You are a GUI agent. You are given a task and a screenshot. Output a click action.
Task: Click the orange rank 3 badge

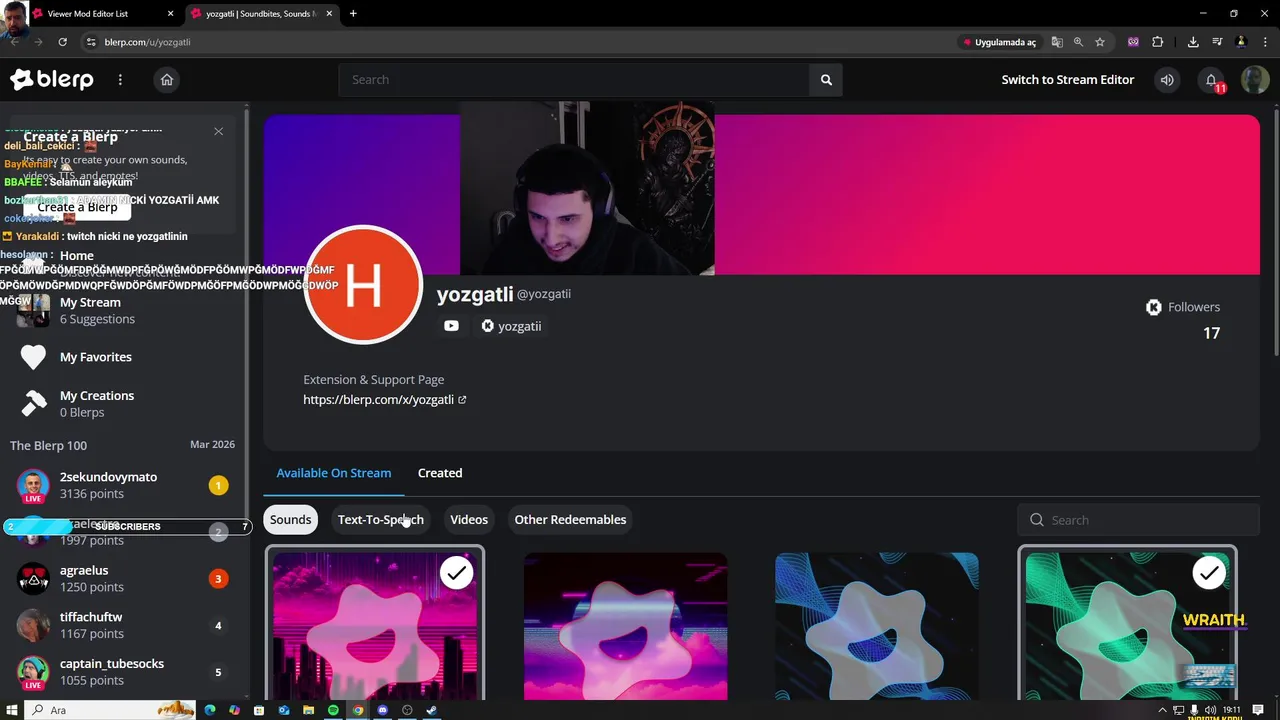[219, 578]
